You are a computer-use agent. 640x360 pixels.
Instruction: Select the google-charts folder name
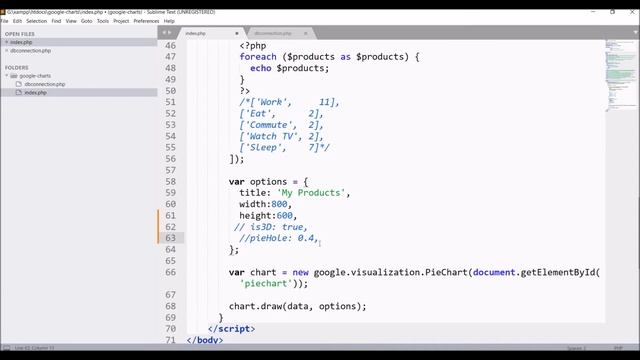[x=36, y=76]
